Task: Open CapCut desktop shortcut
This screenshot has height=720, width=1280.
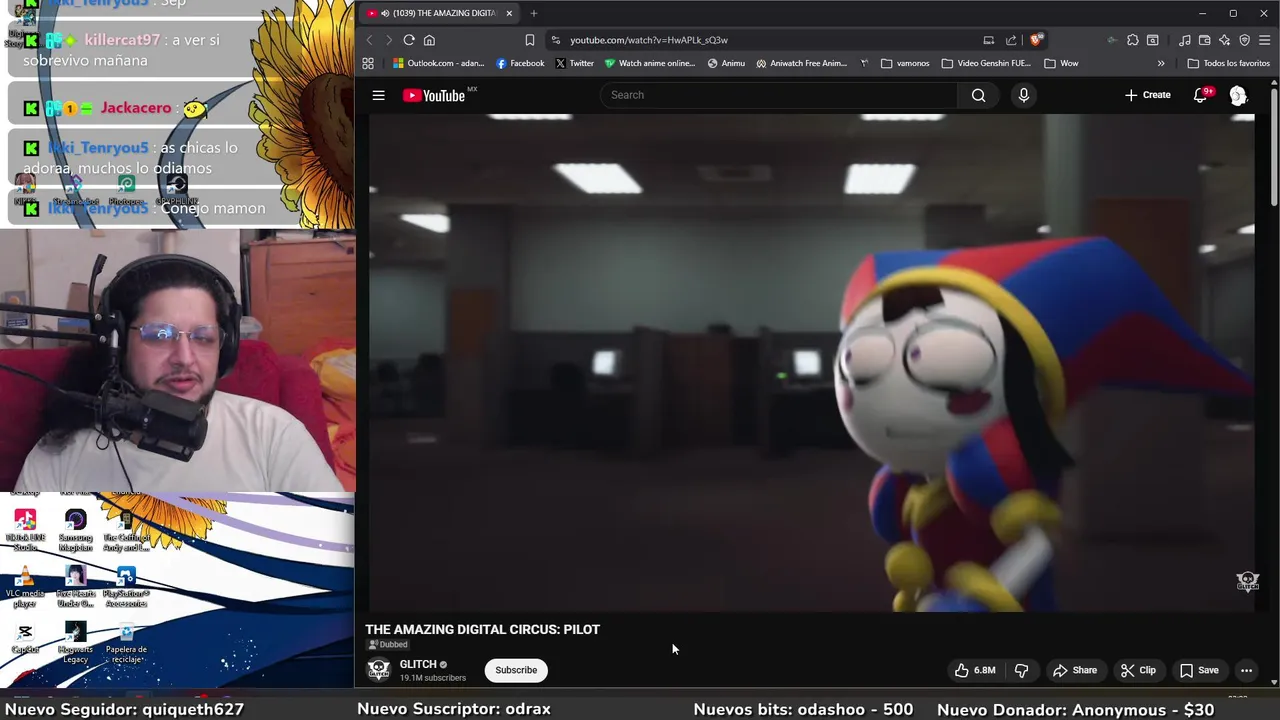Action: (x=25, y=638)
